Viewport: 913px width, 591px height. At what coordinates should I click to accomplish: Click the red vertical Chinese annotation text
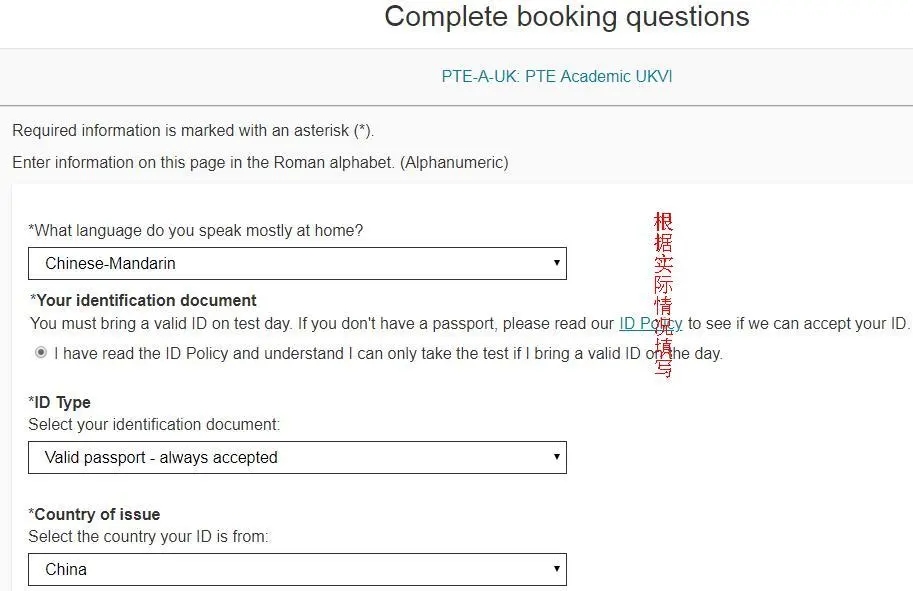click(x=663, y=295)
